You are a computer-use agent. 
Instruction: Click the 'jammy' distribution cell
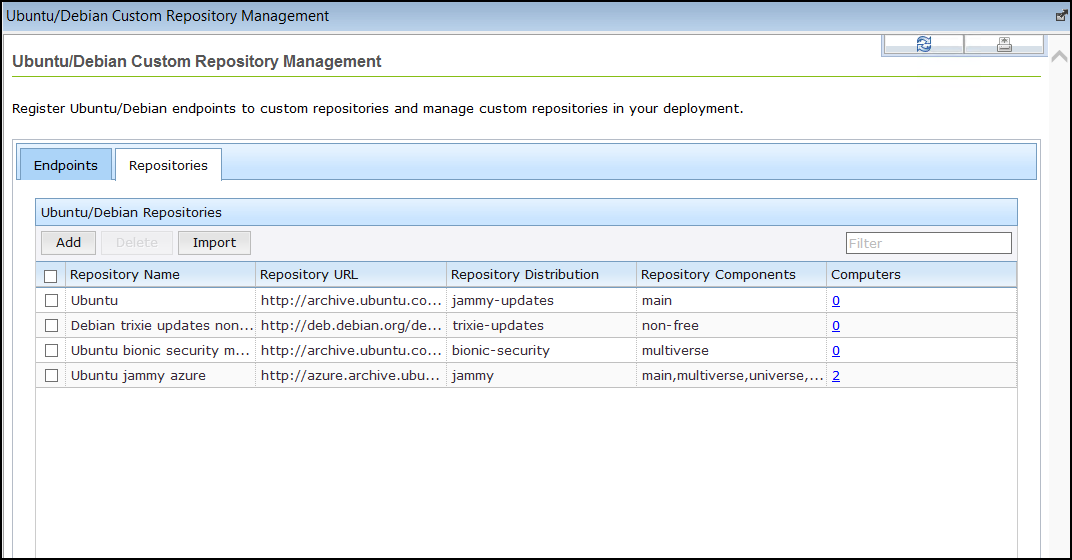coord(541,375)
